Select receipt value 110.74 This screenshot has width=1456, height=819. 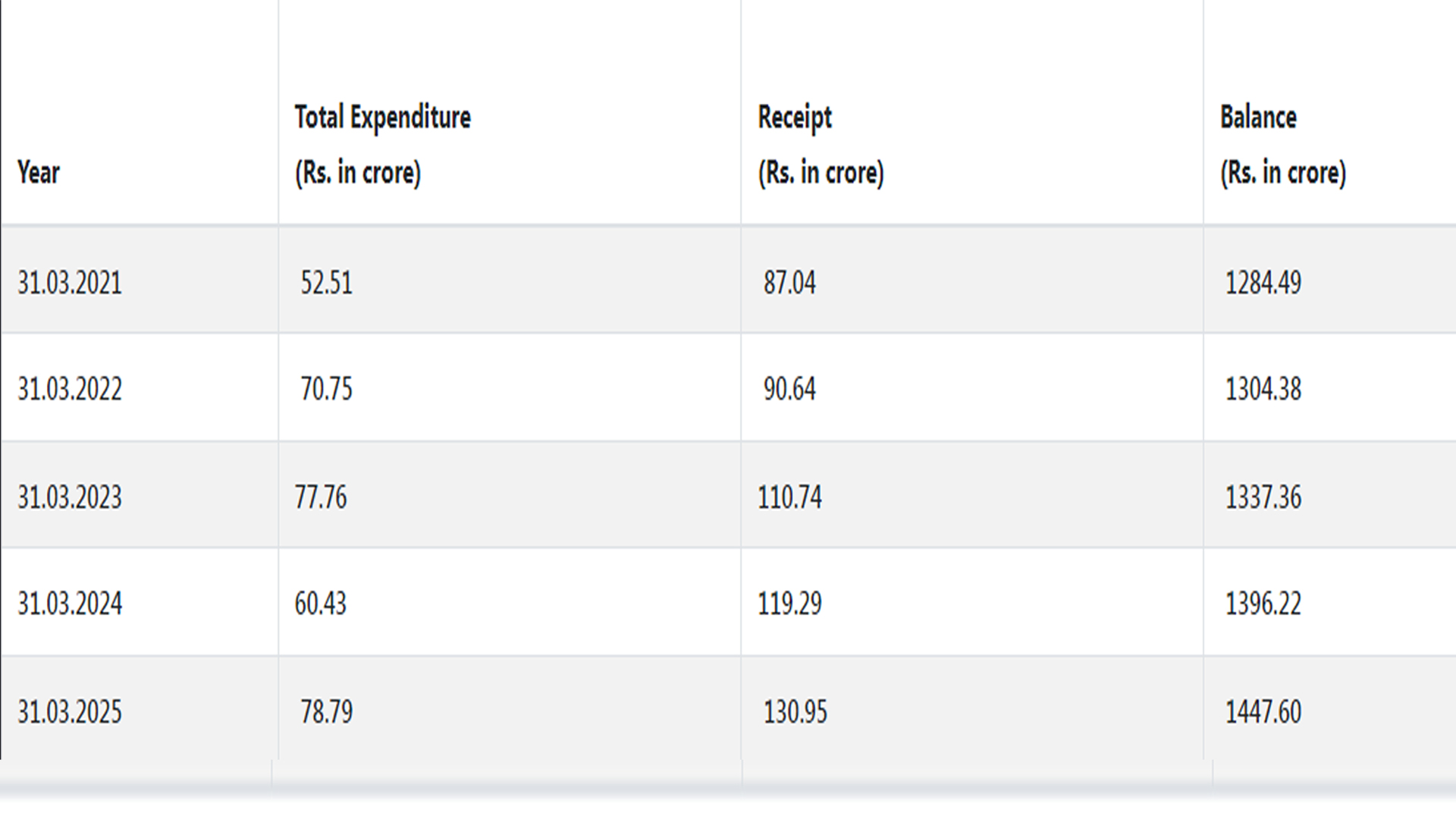789,497
